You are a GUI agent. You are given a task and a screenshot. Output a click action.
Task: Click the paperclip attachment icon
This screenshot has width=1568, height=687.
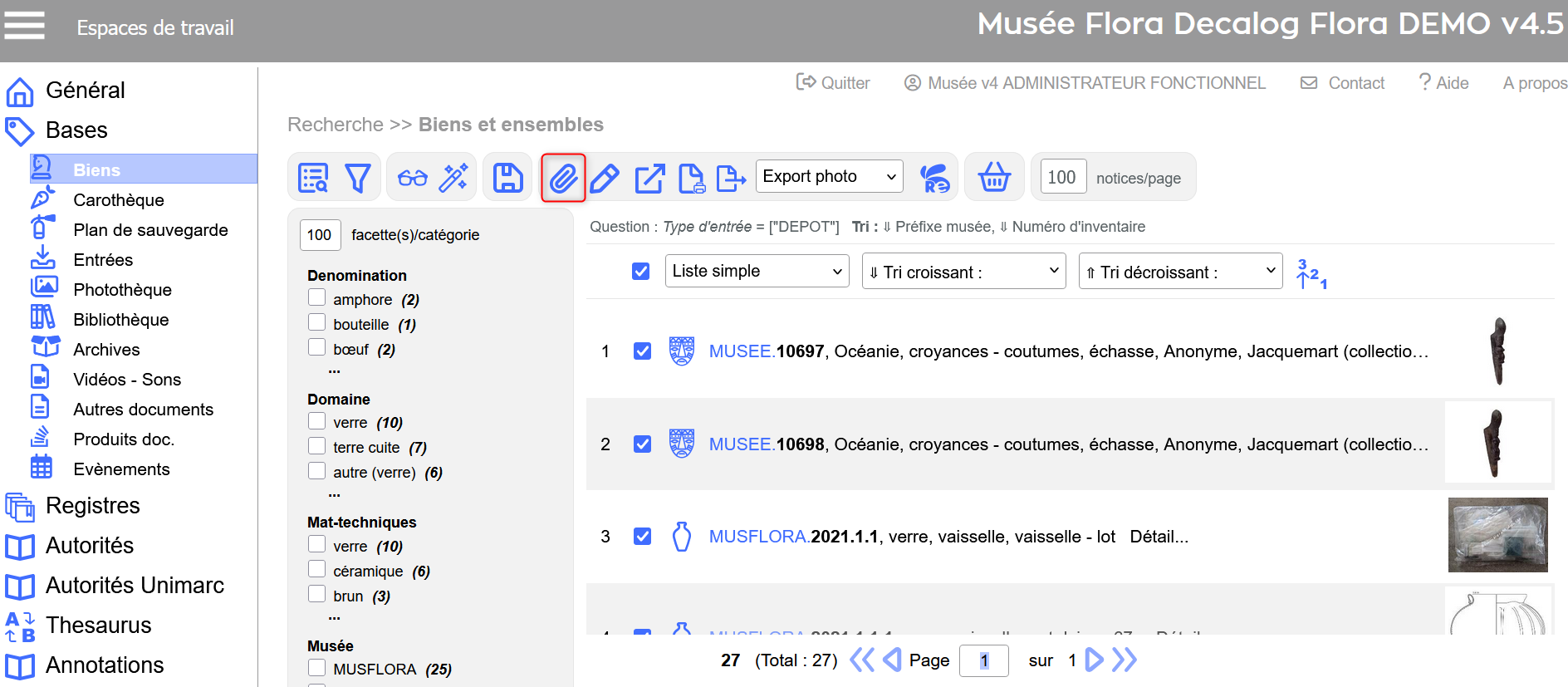pyautogui.click(x=563, y=178)
